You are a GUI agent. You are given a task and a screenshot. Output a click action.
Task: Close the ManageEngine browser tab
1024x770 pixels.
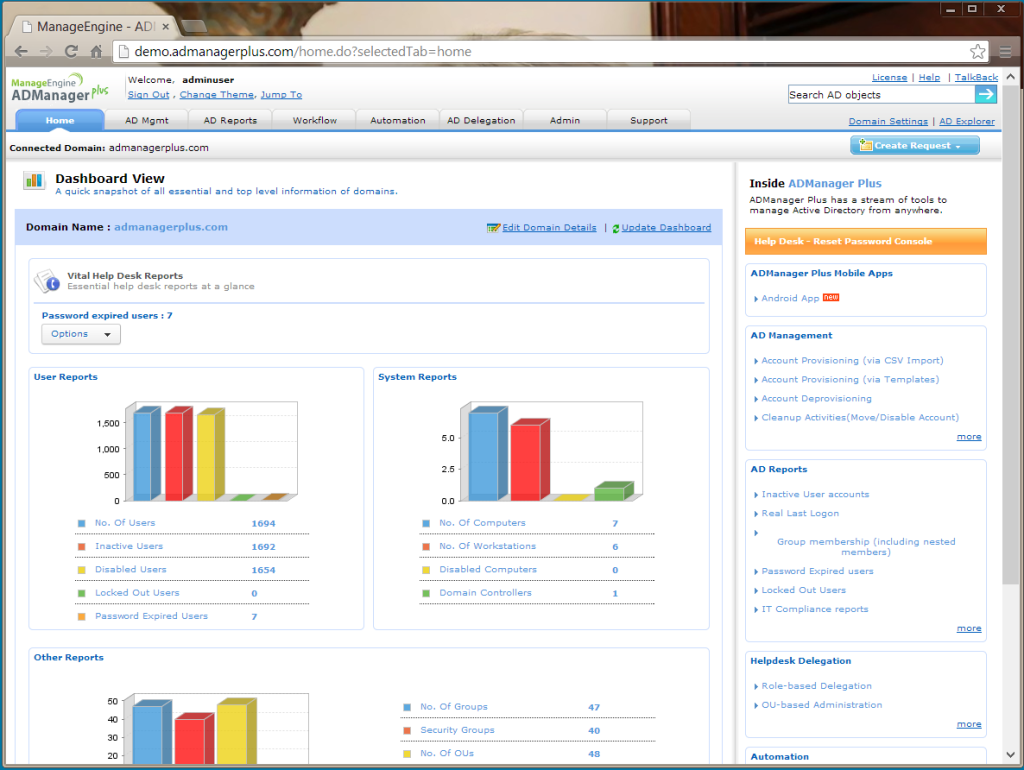(166, 27)
